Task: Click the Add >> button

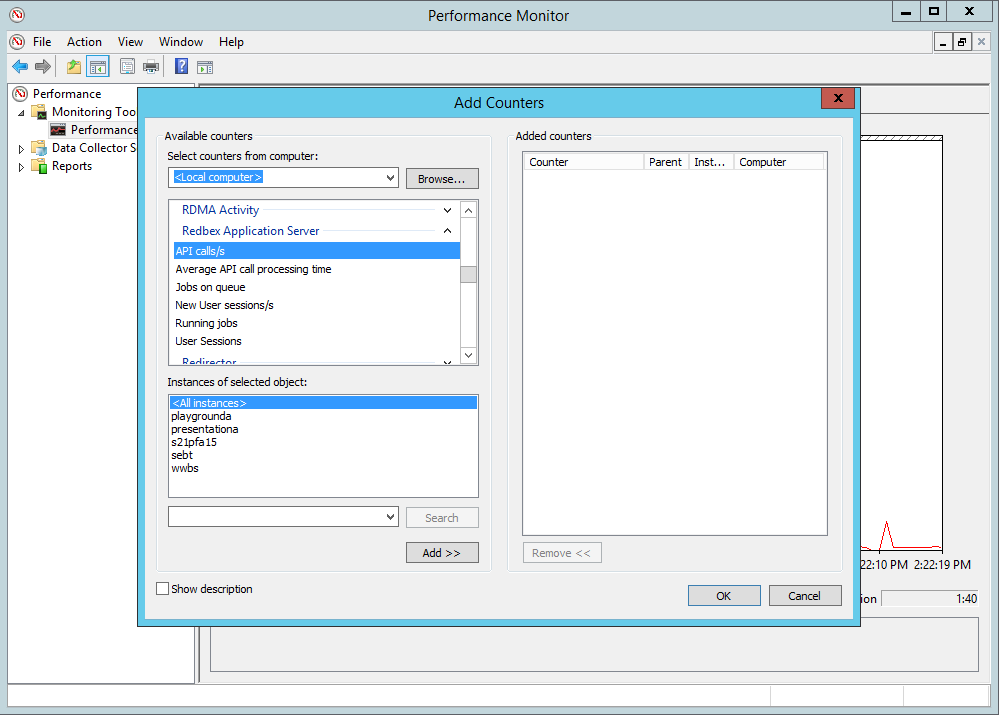Action: 442,553
